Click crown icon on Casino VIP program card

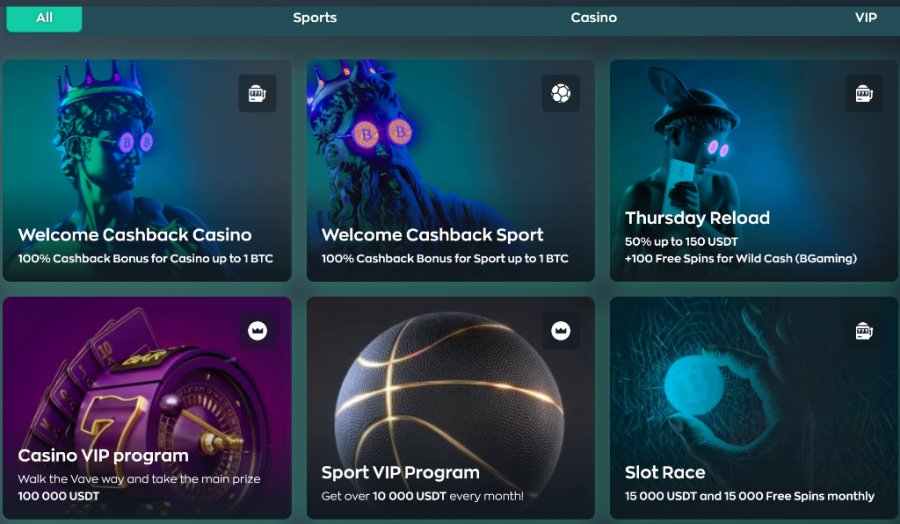[257, 331]
